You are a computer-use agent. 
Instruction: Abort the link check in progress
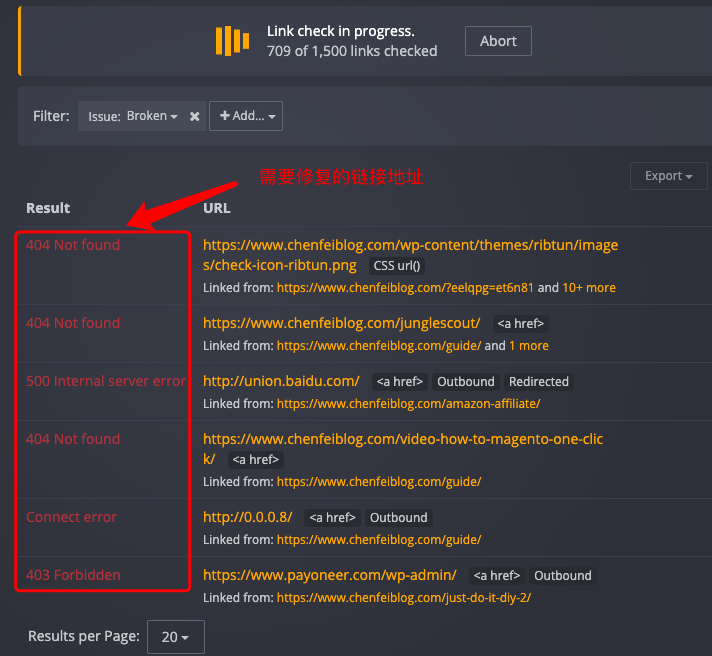click(498, 41)
